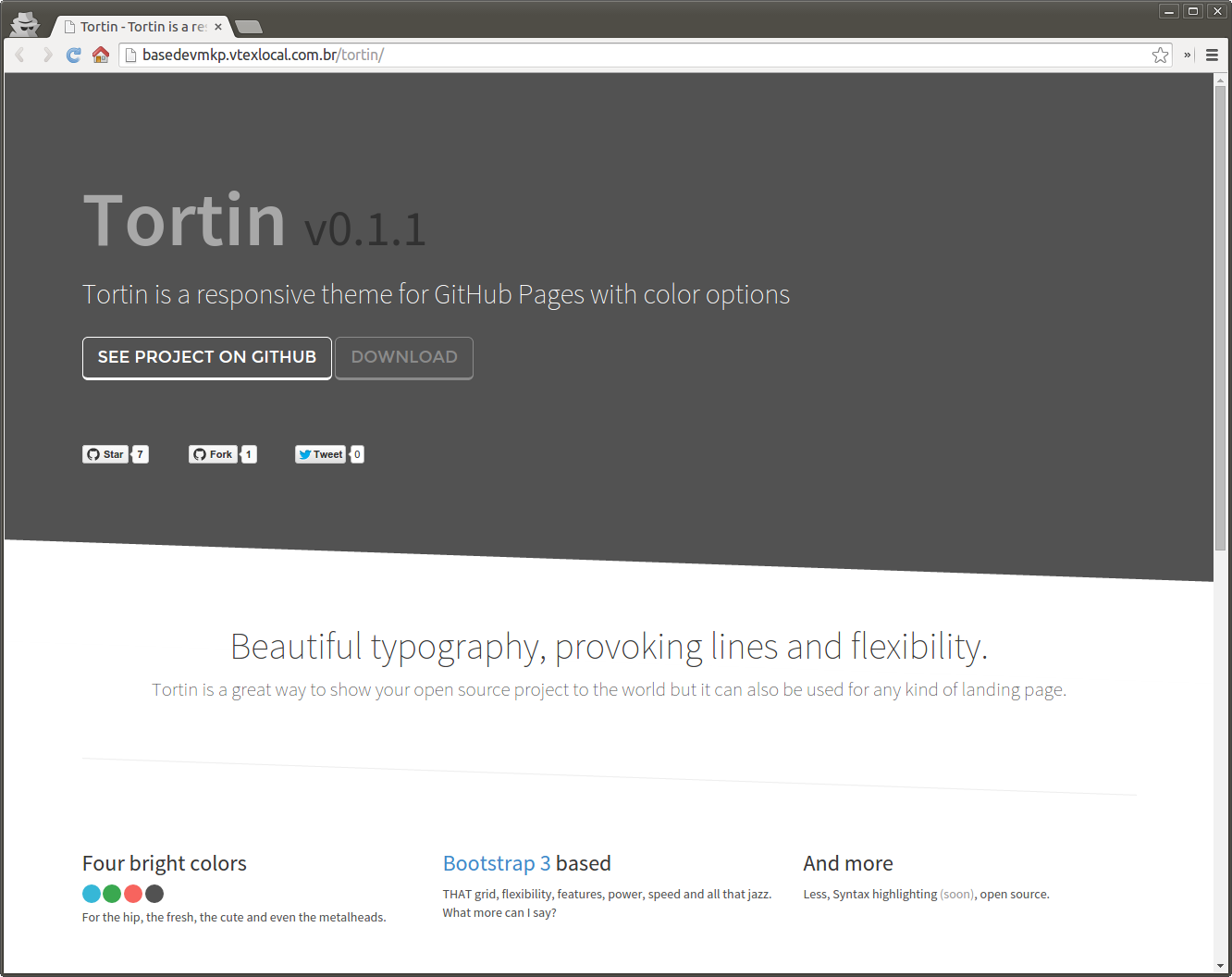Open the star count 7

pos(141,454)
